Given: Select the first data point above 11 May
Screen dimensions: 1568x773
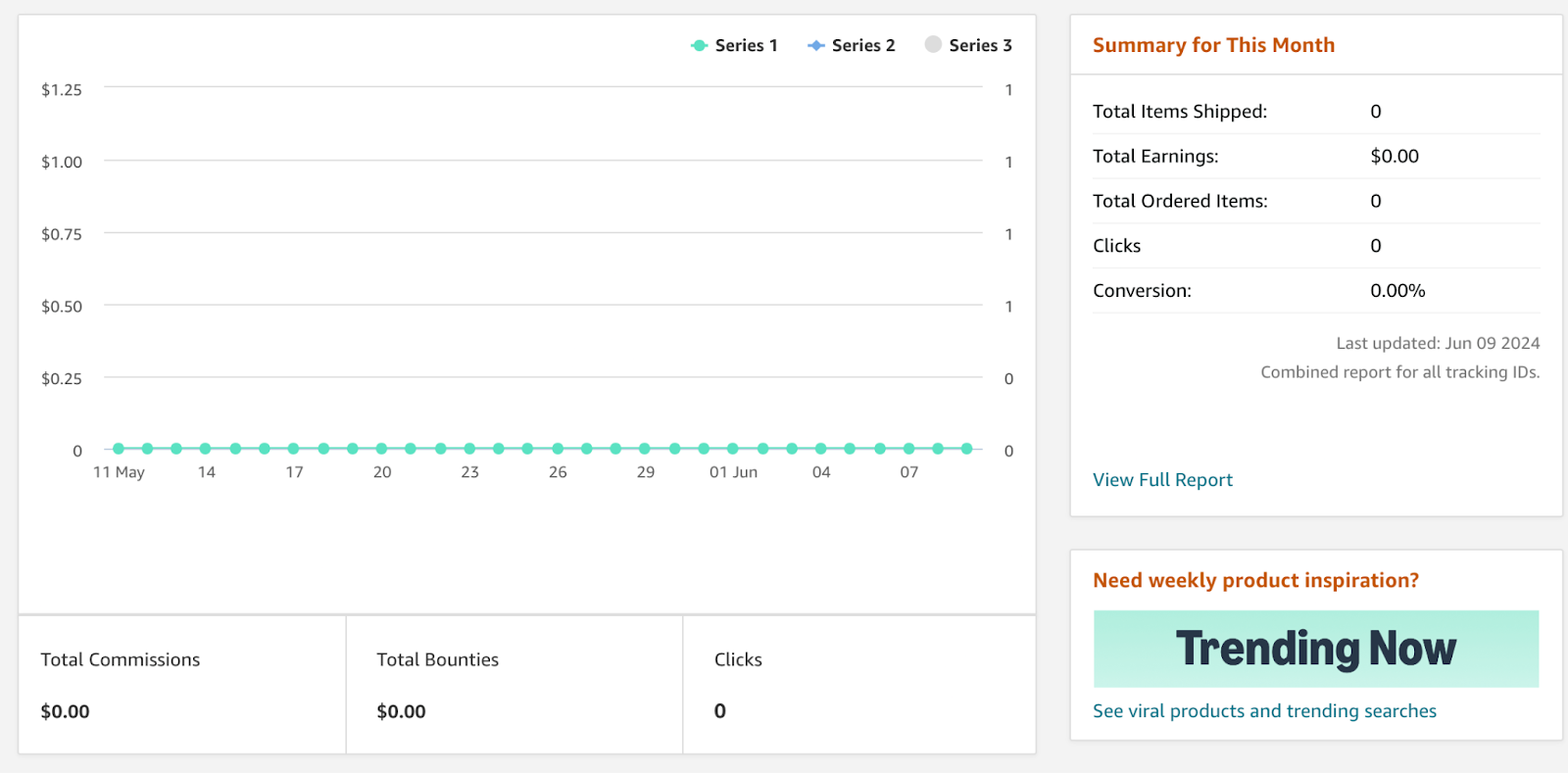Looking at the screenshot, I should coord(119,449).
